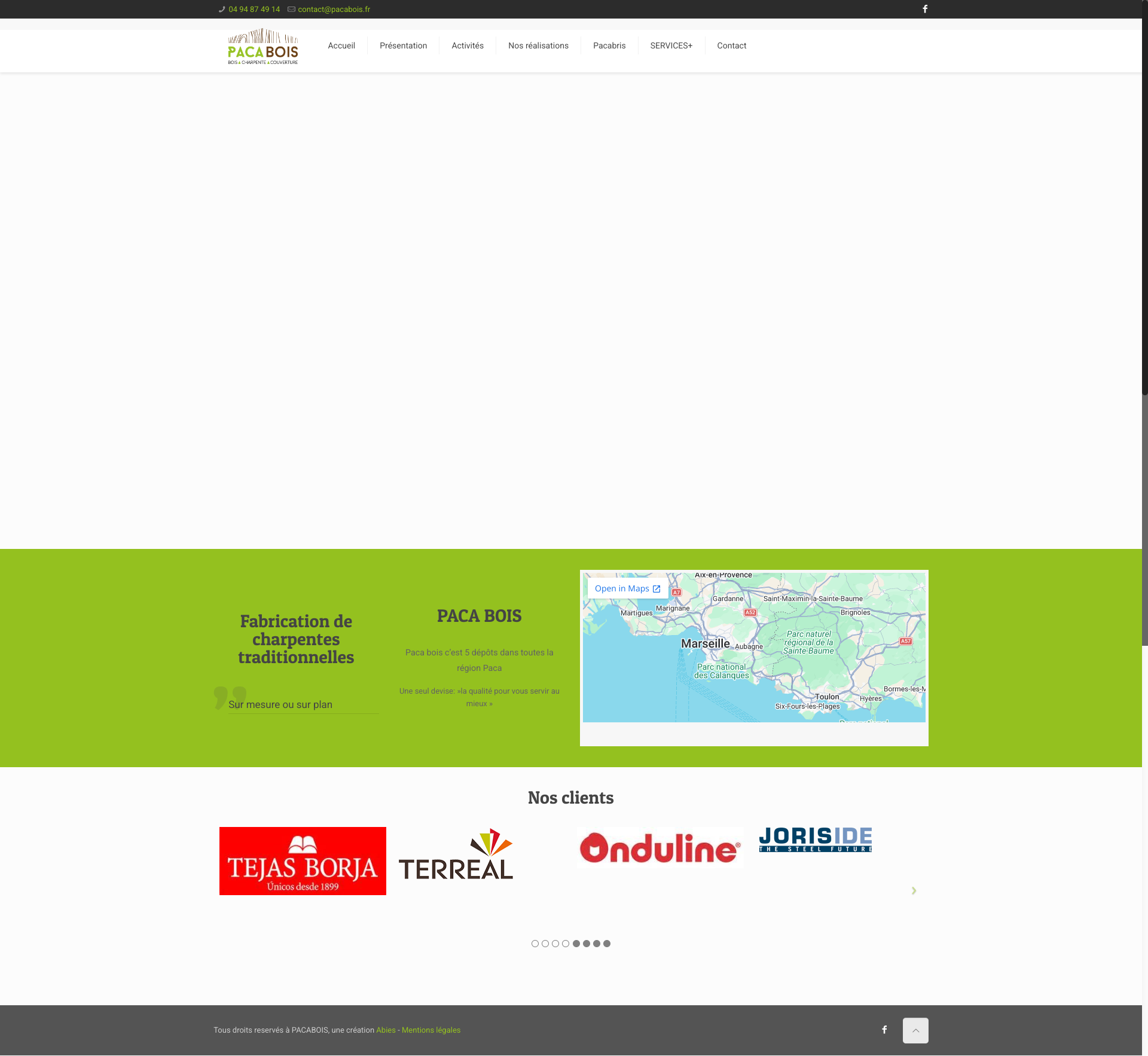The image size is (1148, 1056).
Task: Click the Tejas Borja client logo
Action: tap(303, 861)
